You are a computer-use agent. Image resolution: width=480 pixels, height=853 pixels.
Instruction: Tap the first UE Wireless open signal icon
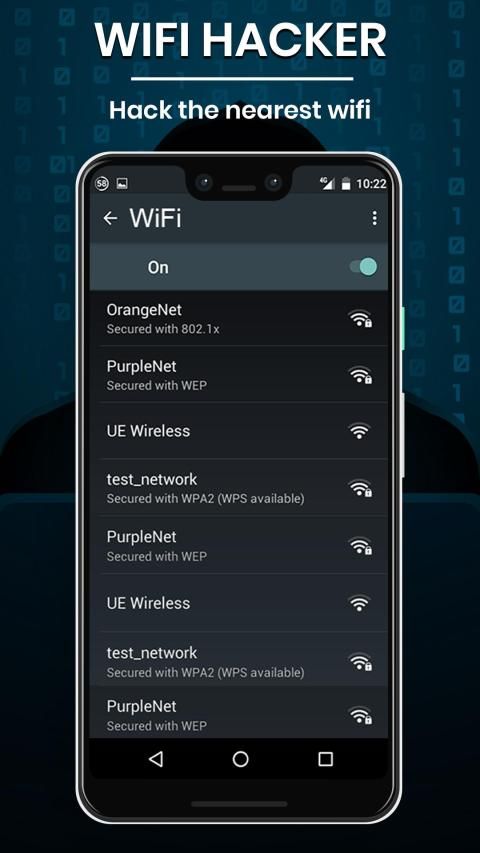(359, 431)
